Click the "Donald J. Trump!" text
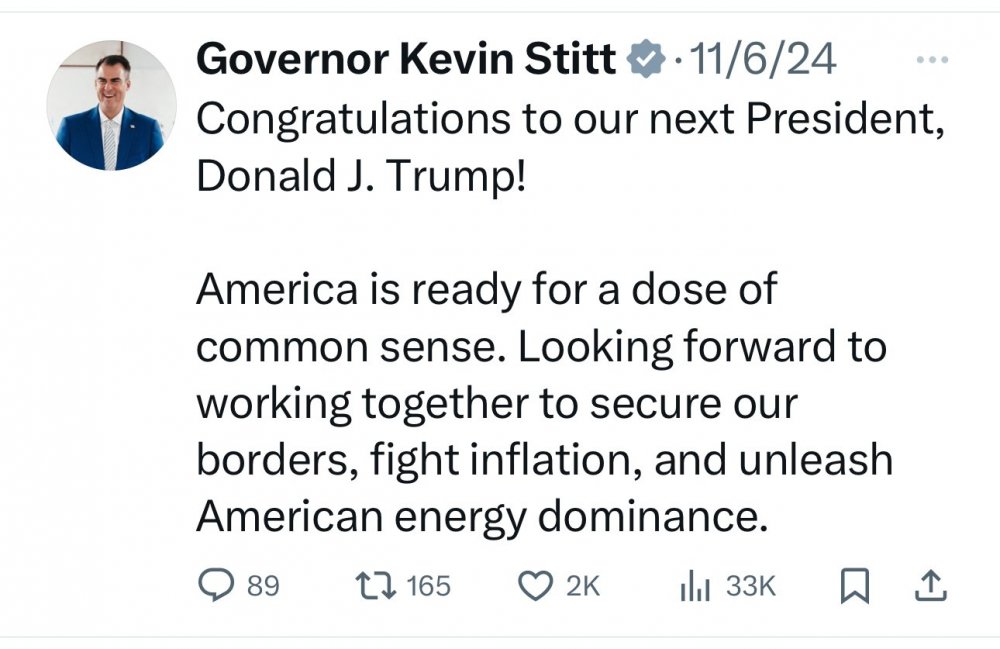Screen dimensions: 1000x649 (360, 176)
